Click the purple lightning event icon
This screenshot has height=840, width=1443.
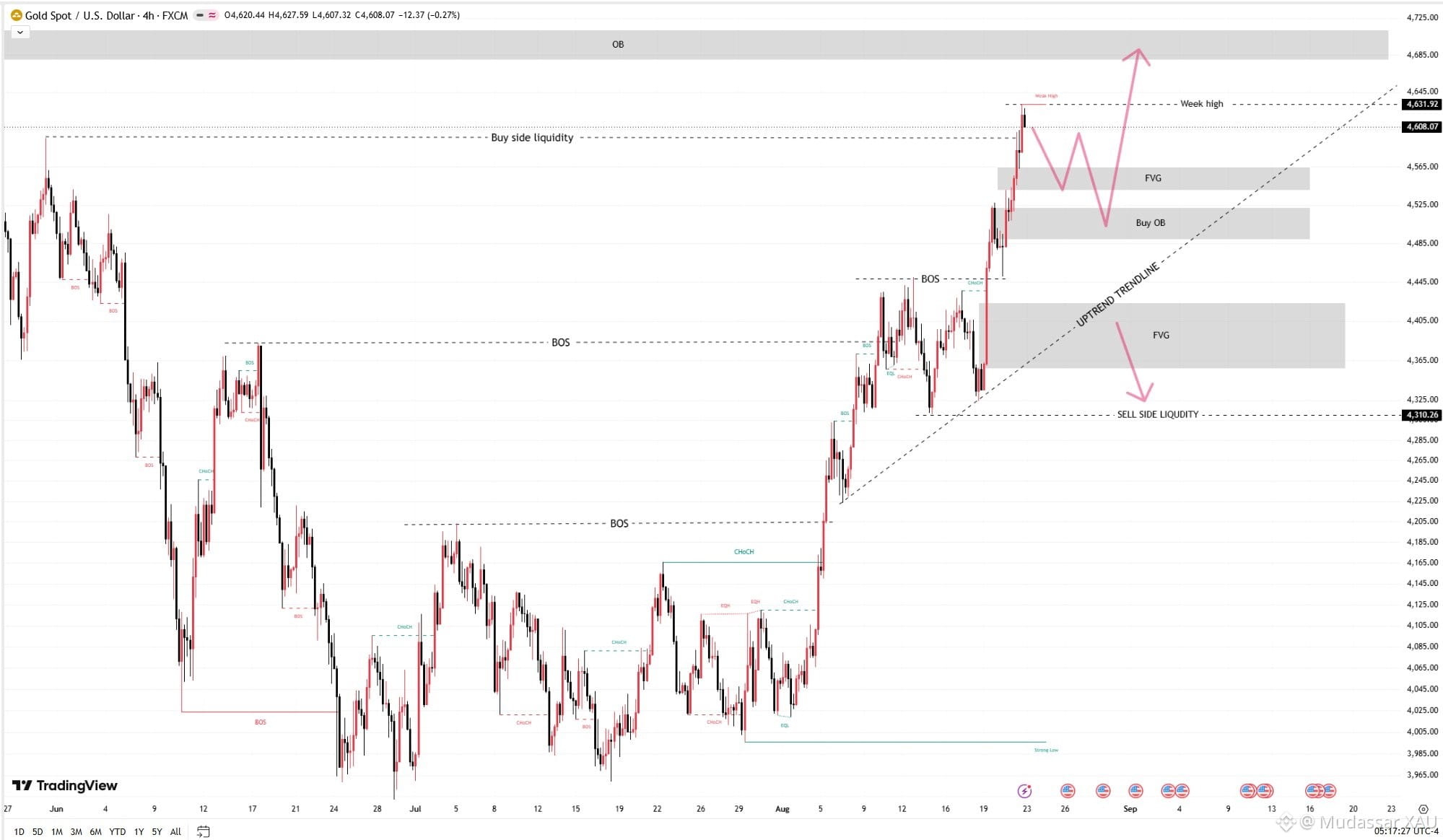[x=1024, y=791]
